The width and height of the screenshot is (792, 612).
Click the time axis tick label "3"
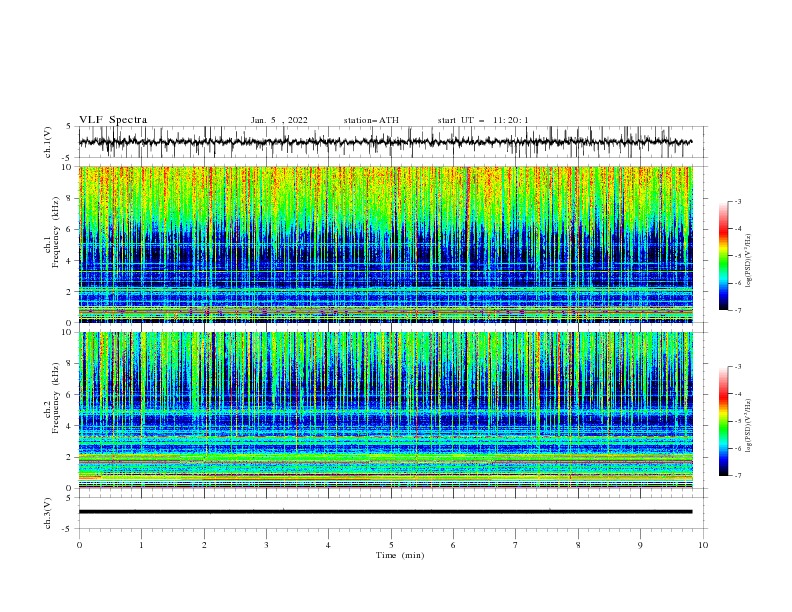266,545
